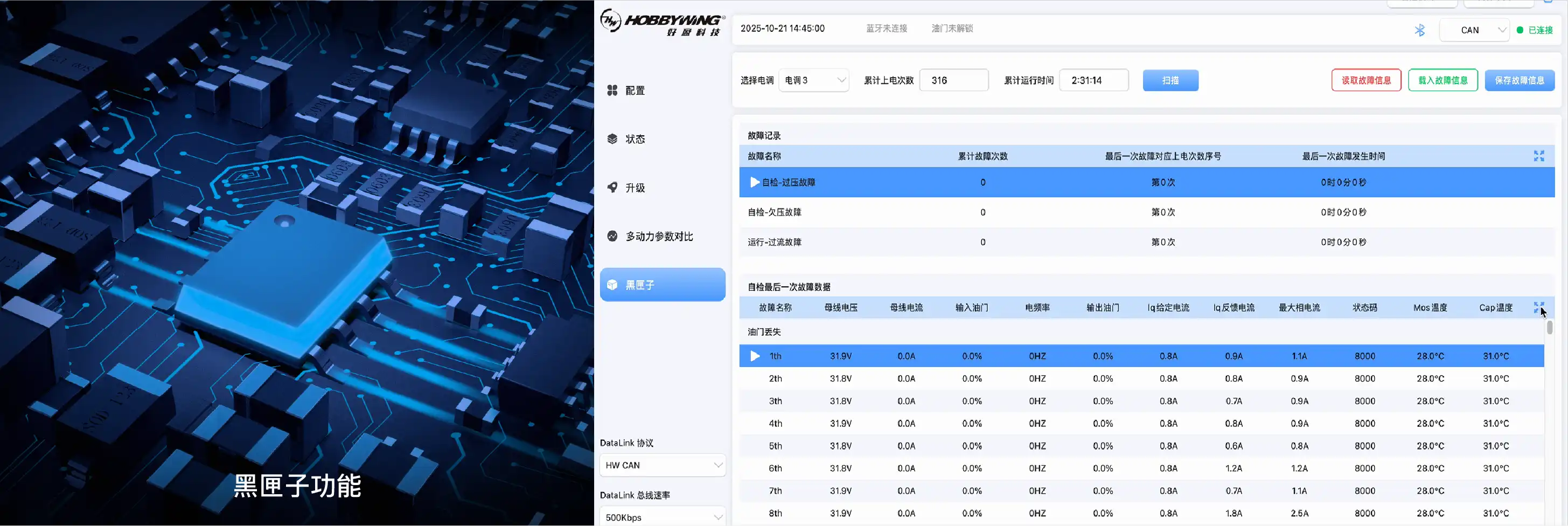The width and height of the screenshot is (1568, 526).
Task: Click the red 读取故障信息 button
Action: tap(1366, 80)
